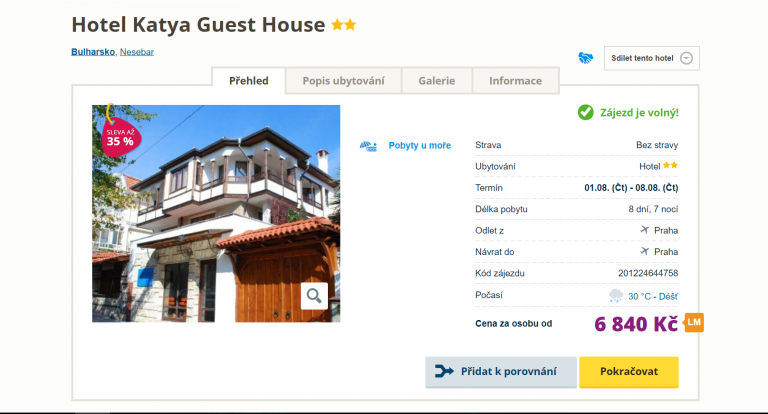Open the Bulharsko country link

[x=93, y=52]
